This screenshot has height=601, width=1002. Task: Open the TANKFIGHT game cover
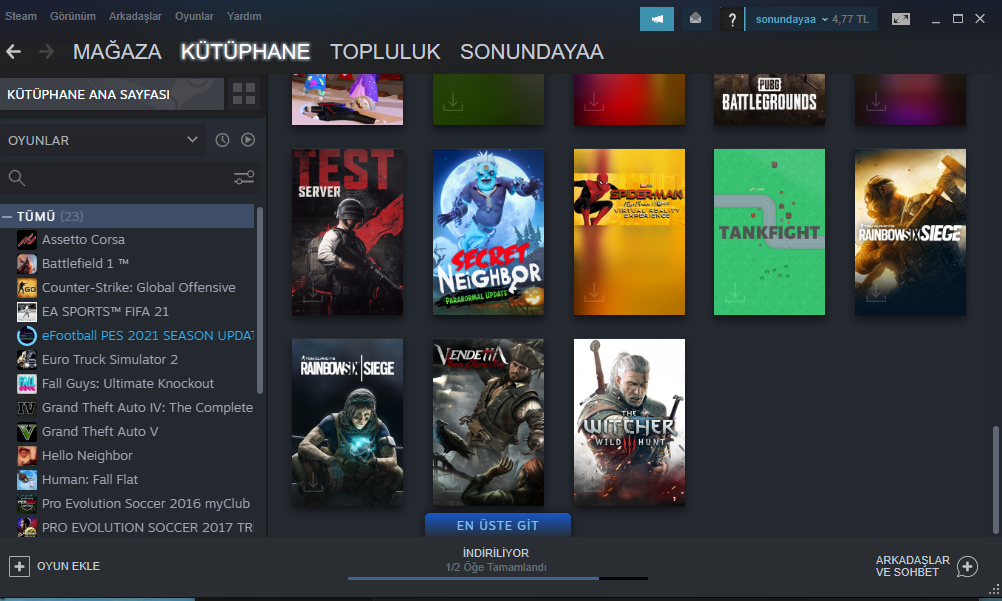tap(769, 232)
